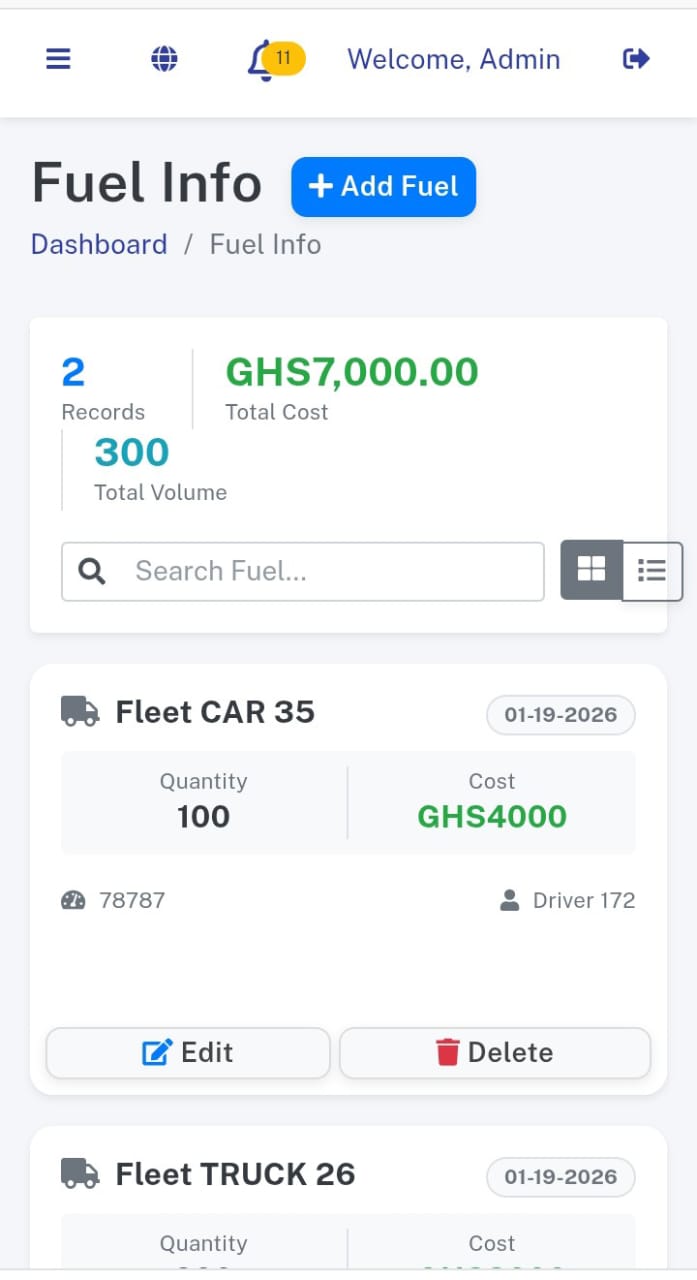This screenshot has height=1280, width=697.
Task: Open the hamburger navigation menu
Action: [x=59, y=59]
